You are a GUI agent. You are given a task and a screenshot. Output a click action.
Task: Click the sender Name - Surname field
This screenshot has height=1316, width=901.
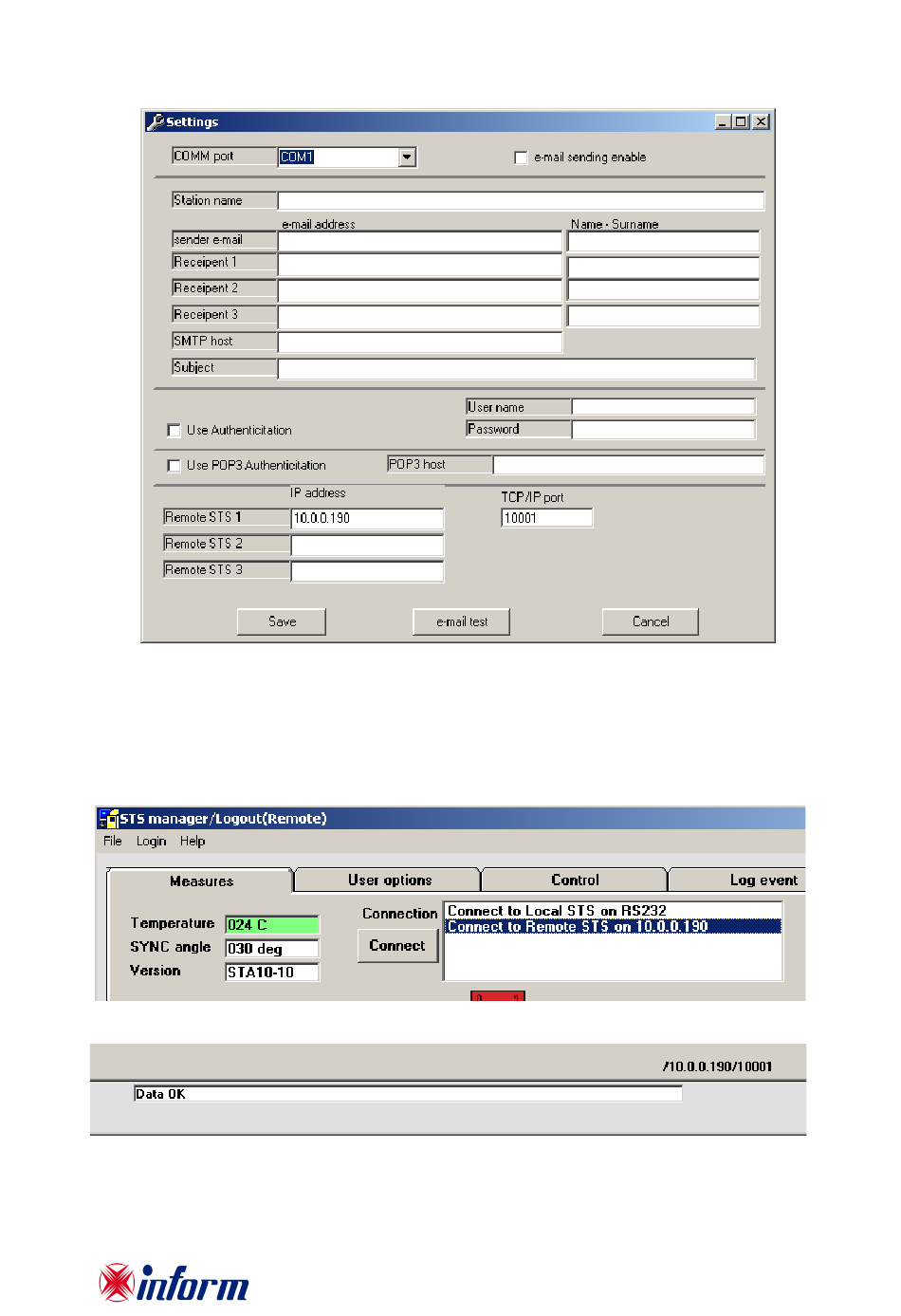[x=663, y=242]
